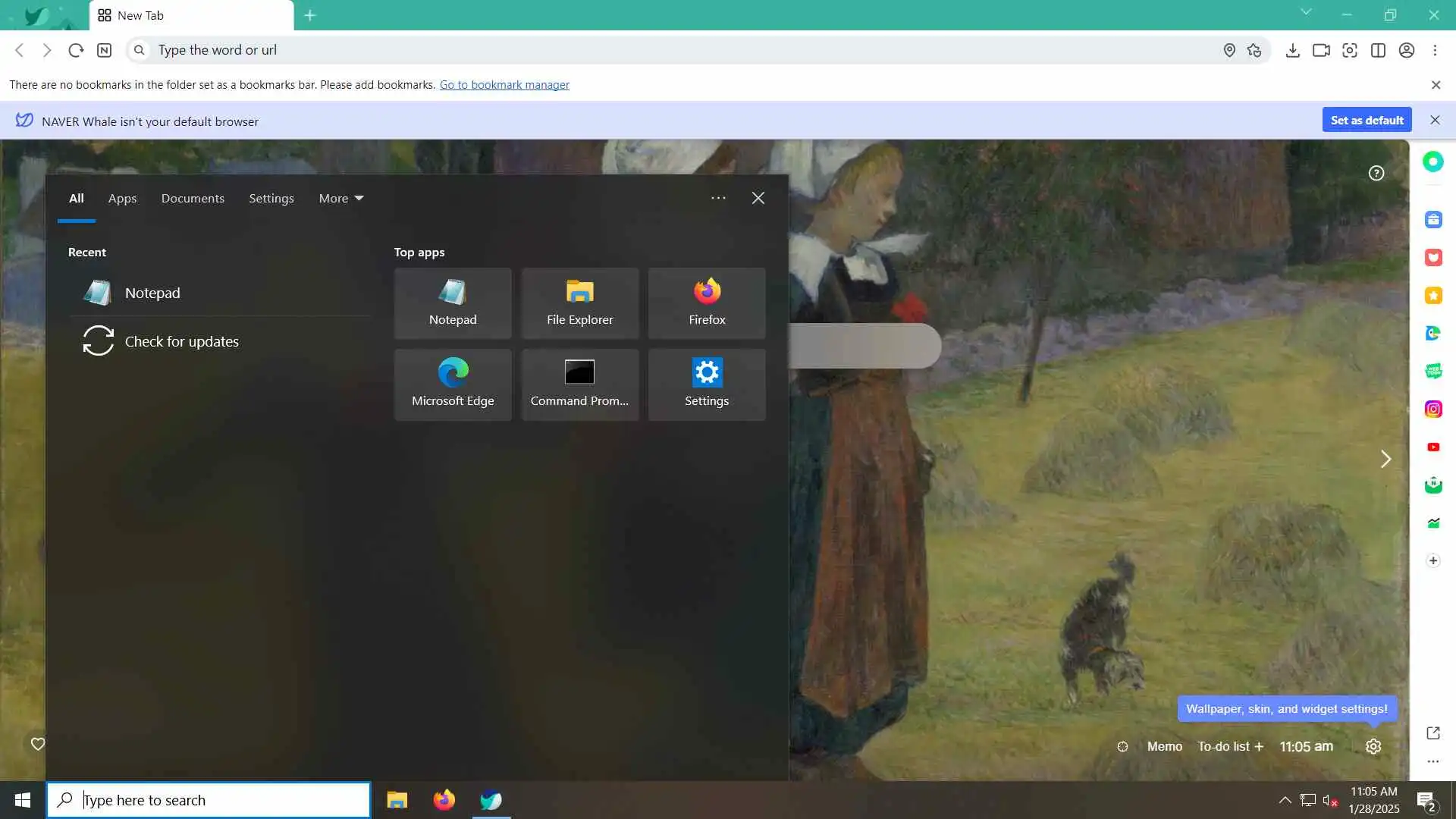Switch to the Documents search tab

coord(193,199)
